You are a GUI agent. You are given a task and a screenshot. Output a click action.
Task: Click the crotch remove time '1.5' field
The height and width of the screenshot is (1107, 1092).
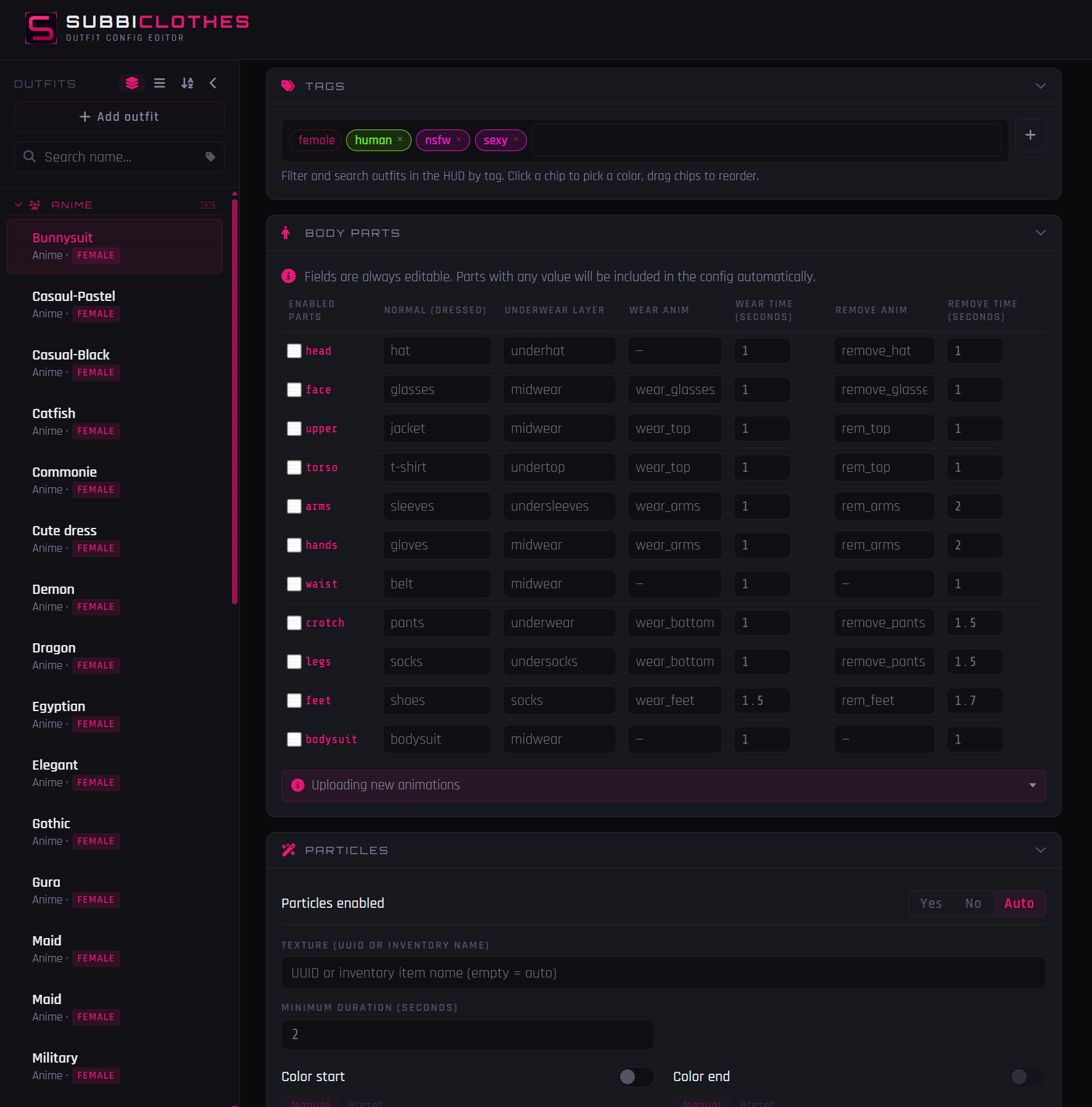[x=975, y=623]
